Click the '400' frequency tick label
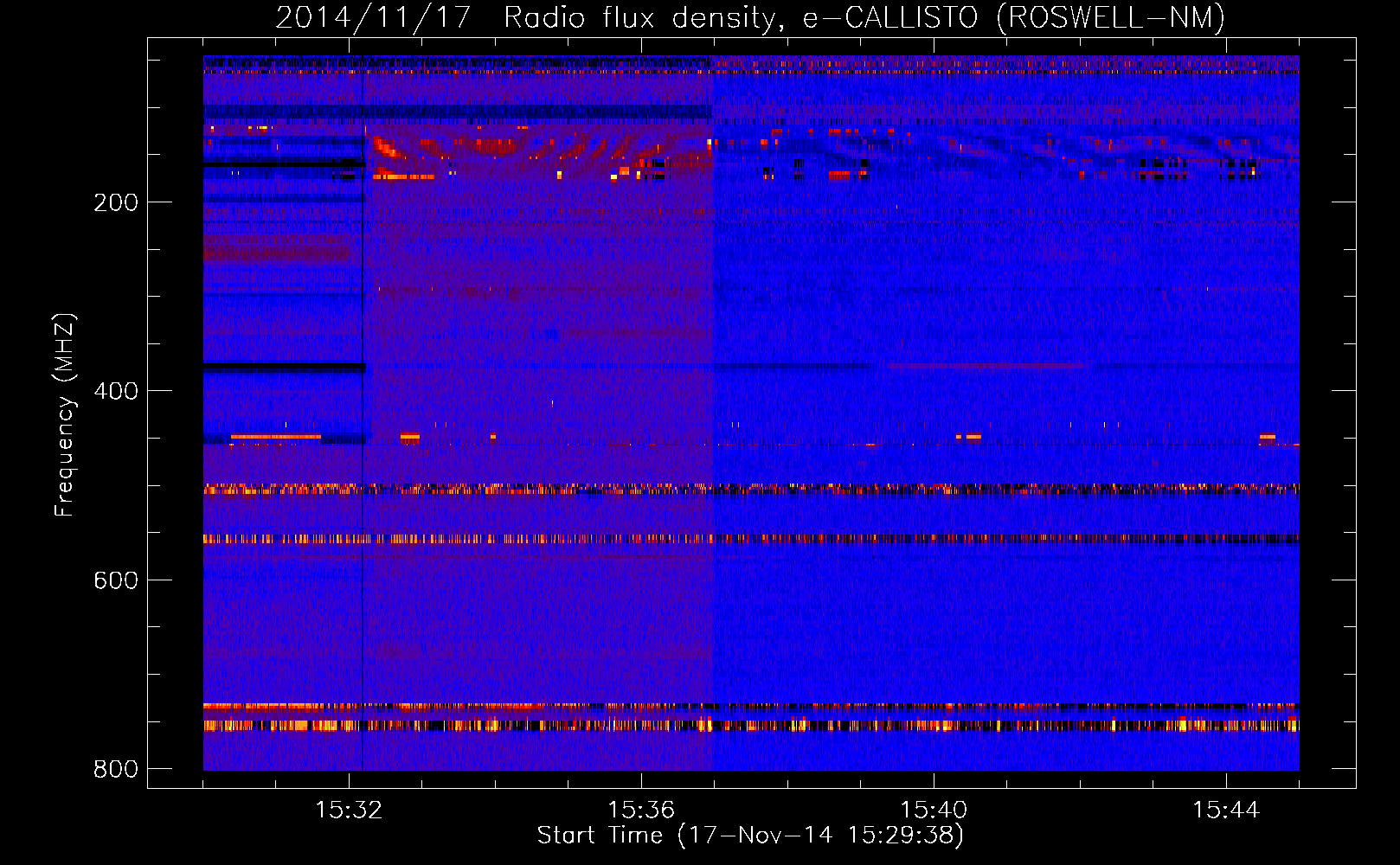 116,391
